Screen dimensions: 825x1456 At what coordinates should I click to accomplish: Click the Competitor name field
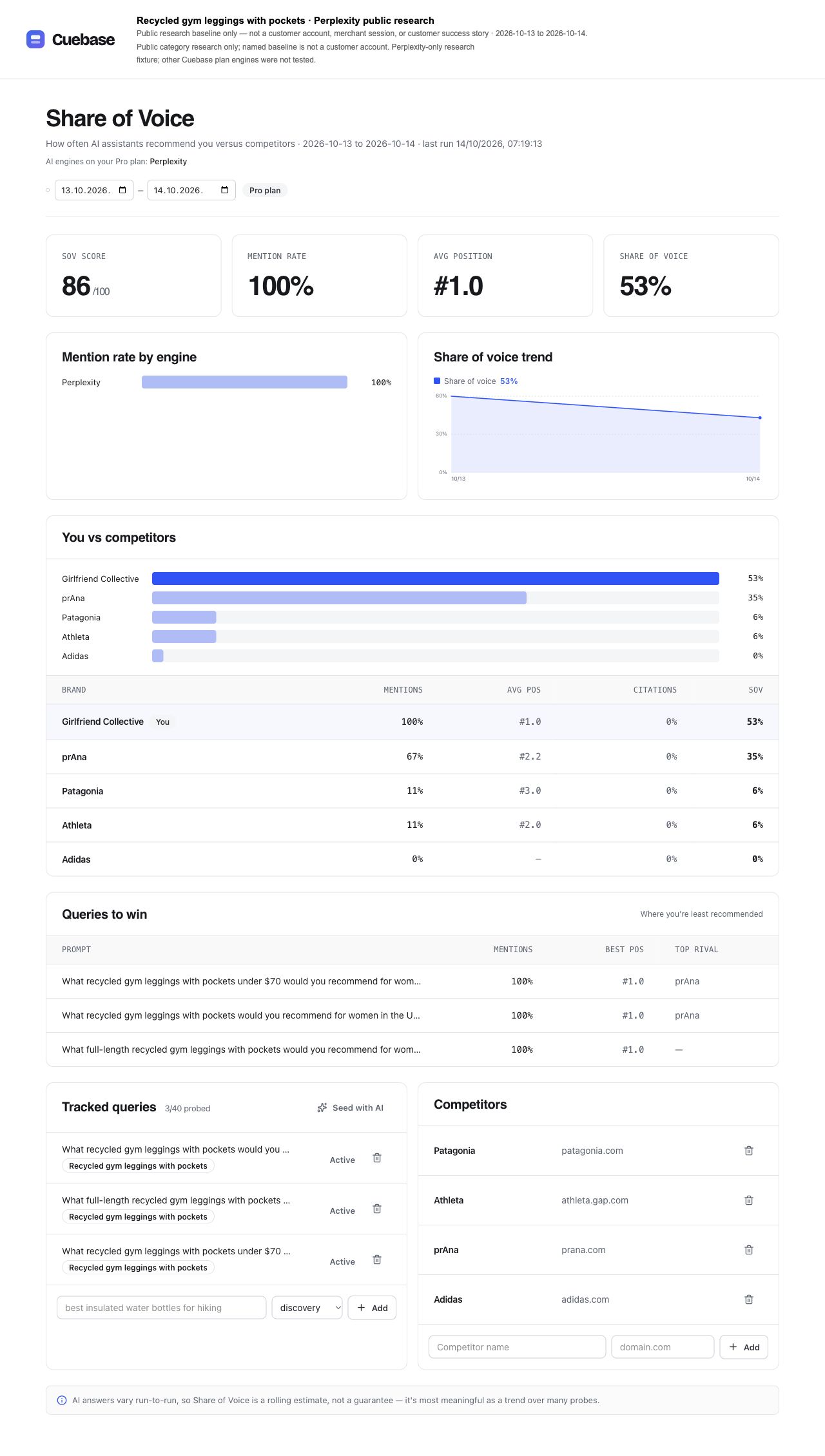point(517,1346)
